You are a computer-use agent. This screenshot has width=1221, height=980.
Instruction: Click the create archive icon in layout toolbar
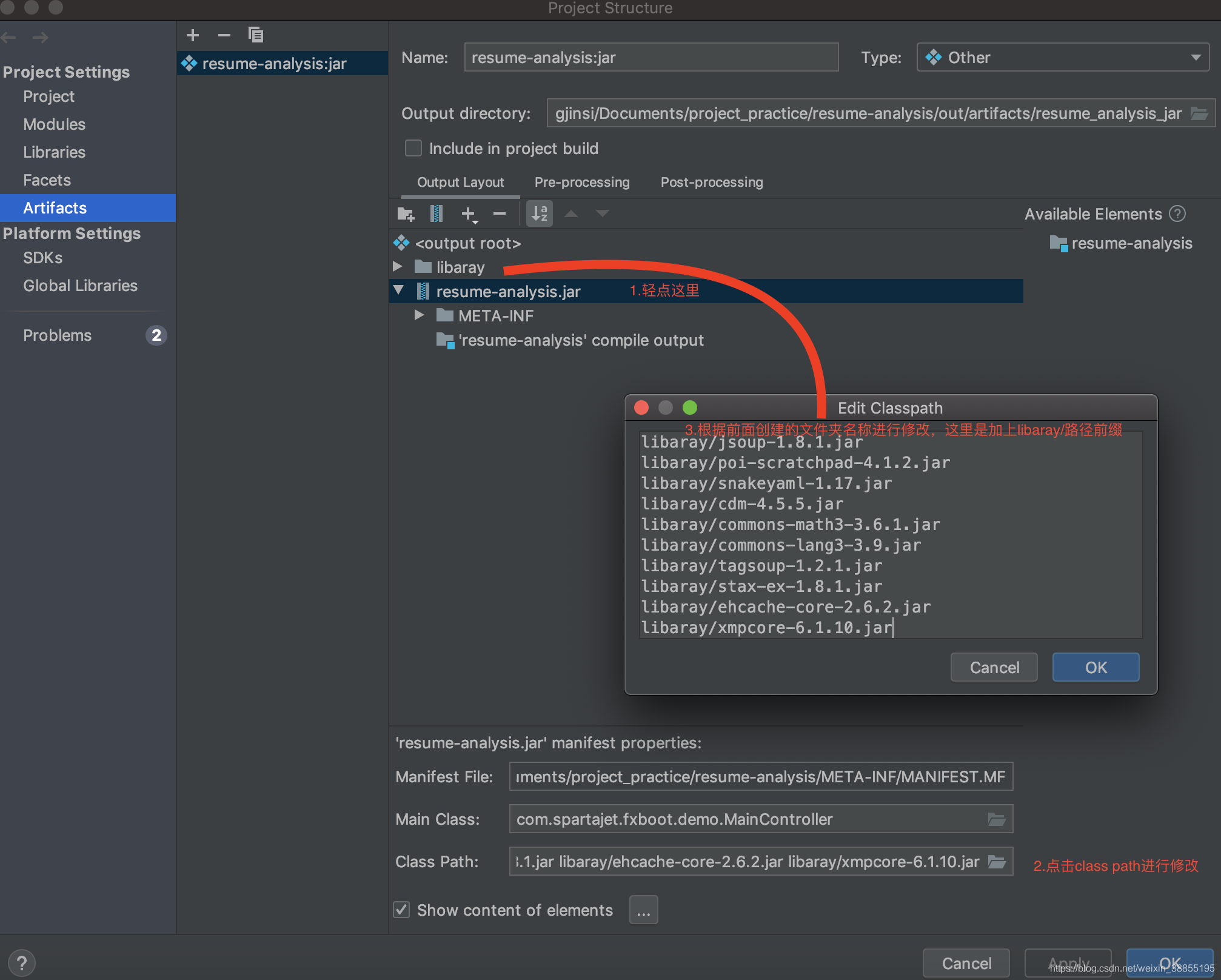click(436, 213)
